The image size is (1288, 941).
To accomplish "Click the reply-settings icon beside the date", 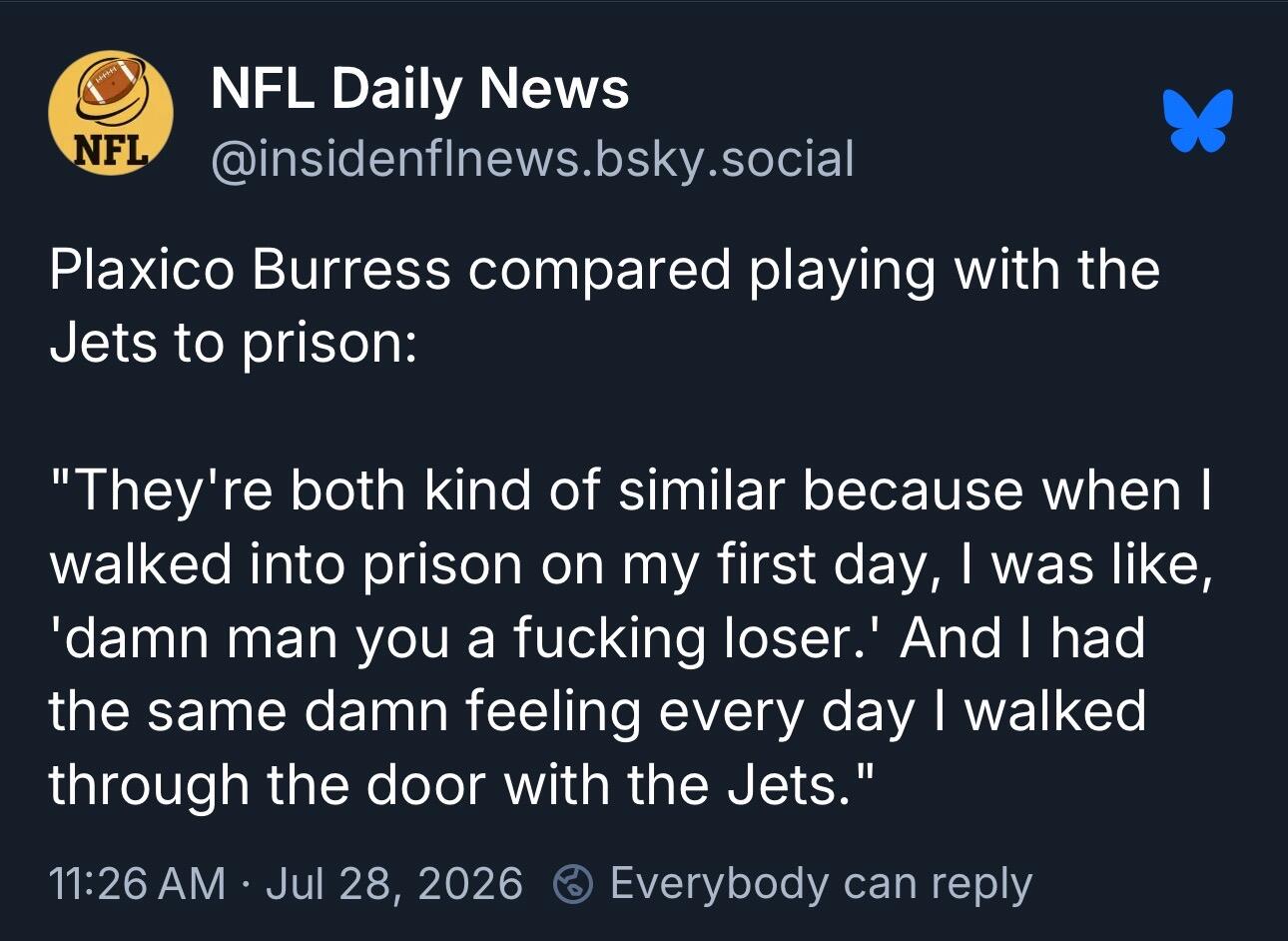I will (573, 884).
